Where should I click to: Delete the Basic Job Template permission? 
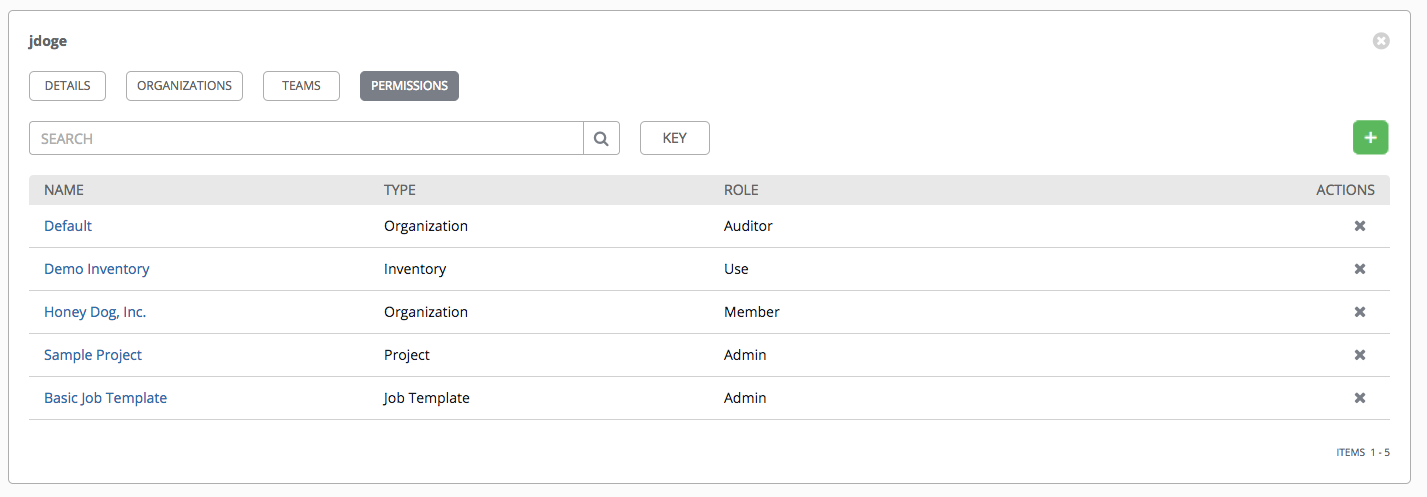pyautogui.click(x=1359, y=398)
